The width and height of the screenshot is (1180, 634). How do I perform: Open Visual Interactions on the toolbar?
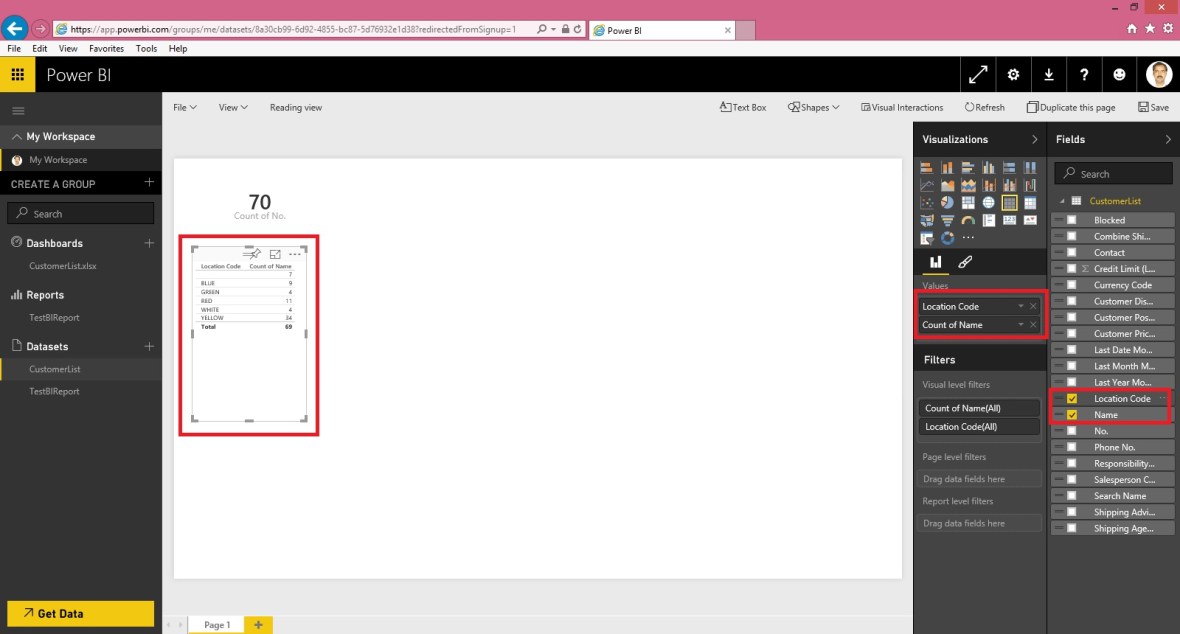click(x=903, y=107)
